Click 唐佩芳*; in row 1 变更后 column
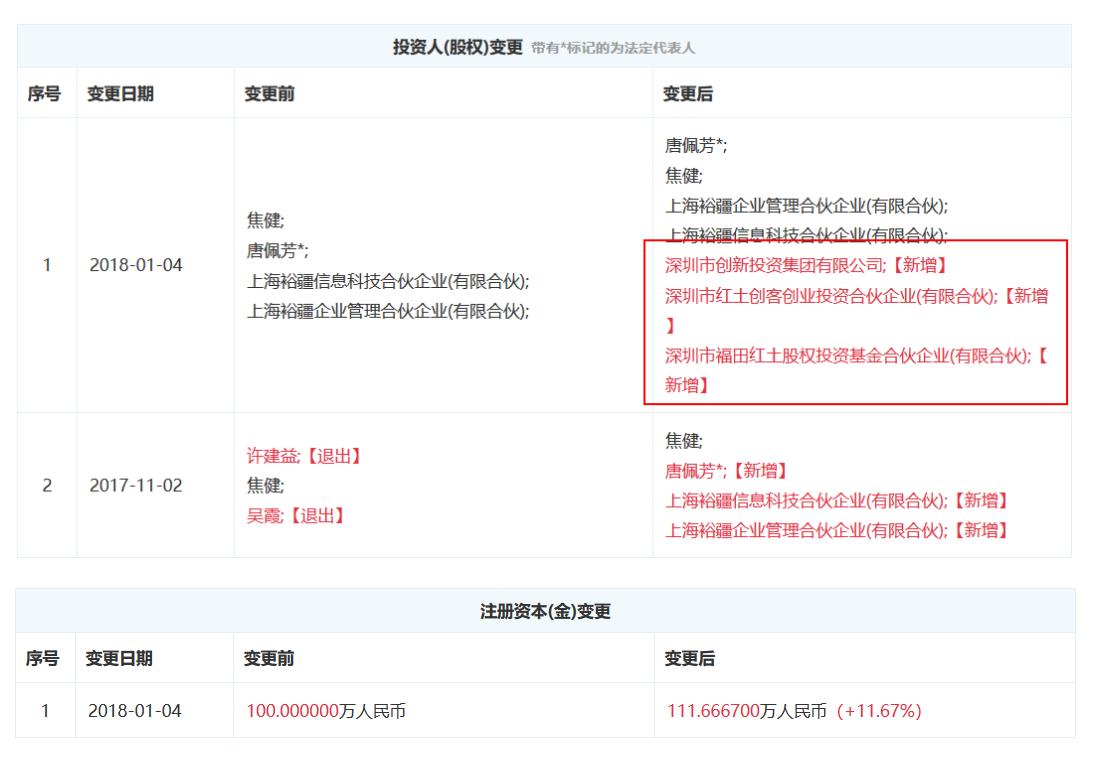Viewport: 1093px width, 764px height. [x=696, y=145]
